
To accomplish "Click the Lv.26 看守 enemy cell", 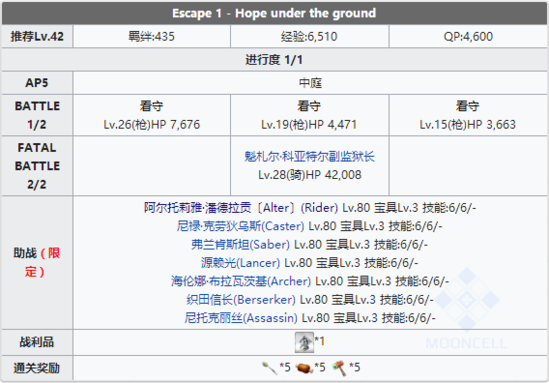I will (x=152, y=115).
